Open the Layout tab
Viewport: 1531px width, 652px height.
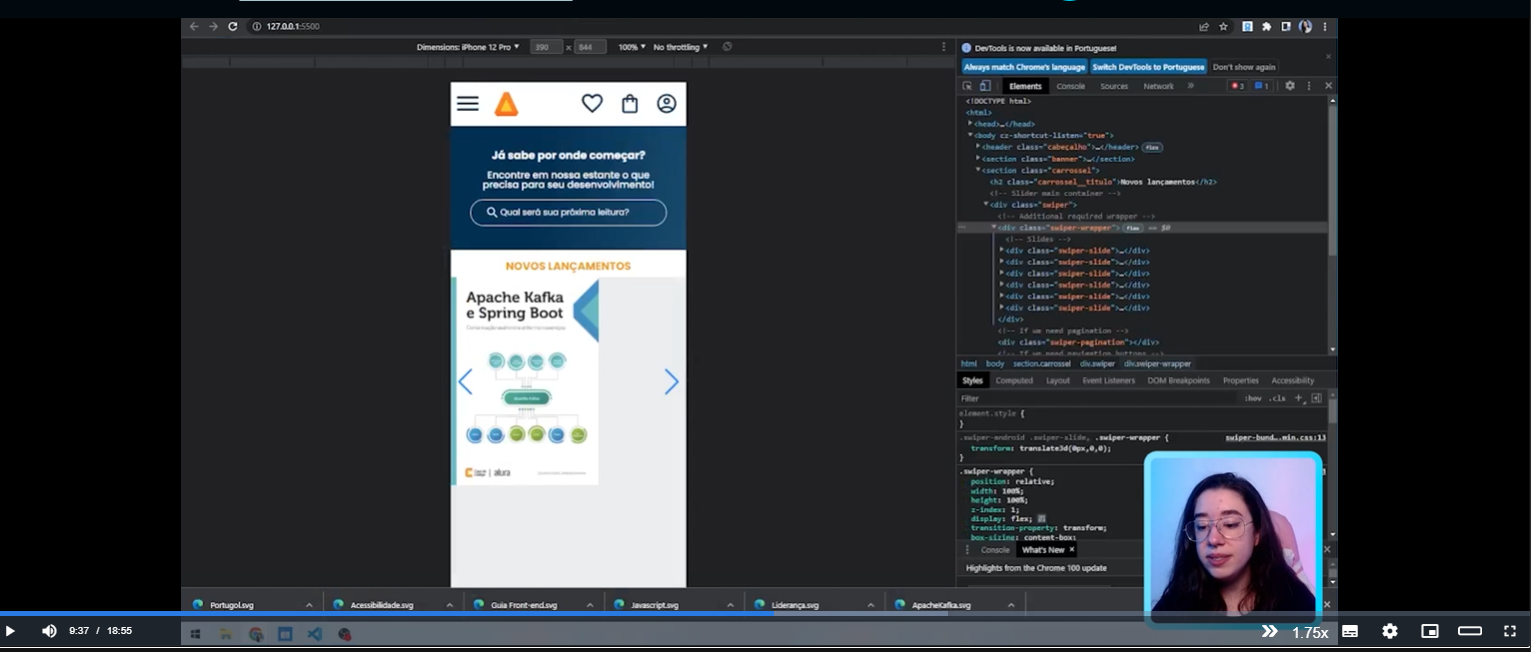click(x=1058, y=380)
